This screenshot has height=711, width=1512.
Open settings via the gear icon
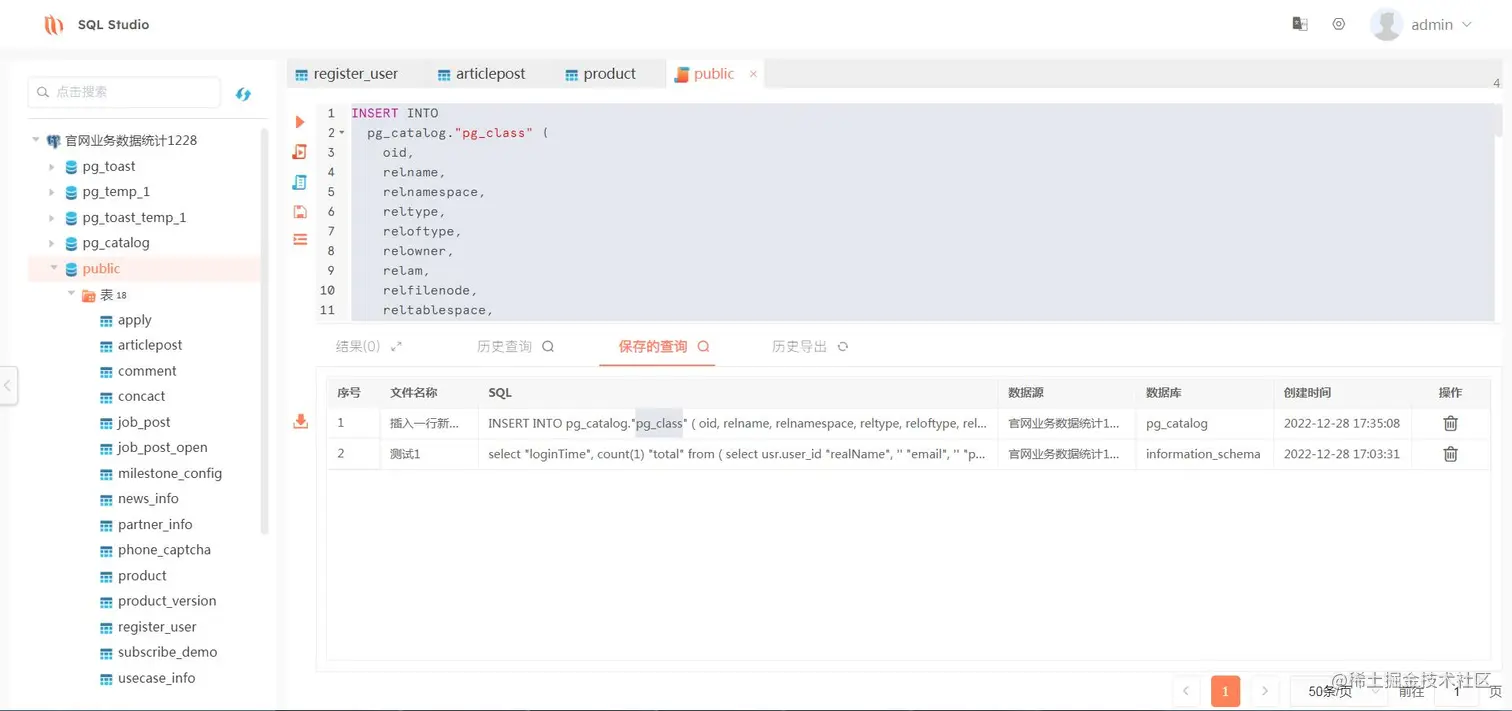coord(1338,23)
